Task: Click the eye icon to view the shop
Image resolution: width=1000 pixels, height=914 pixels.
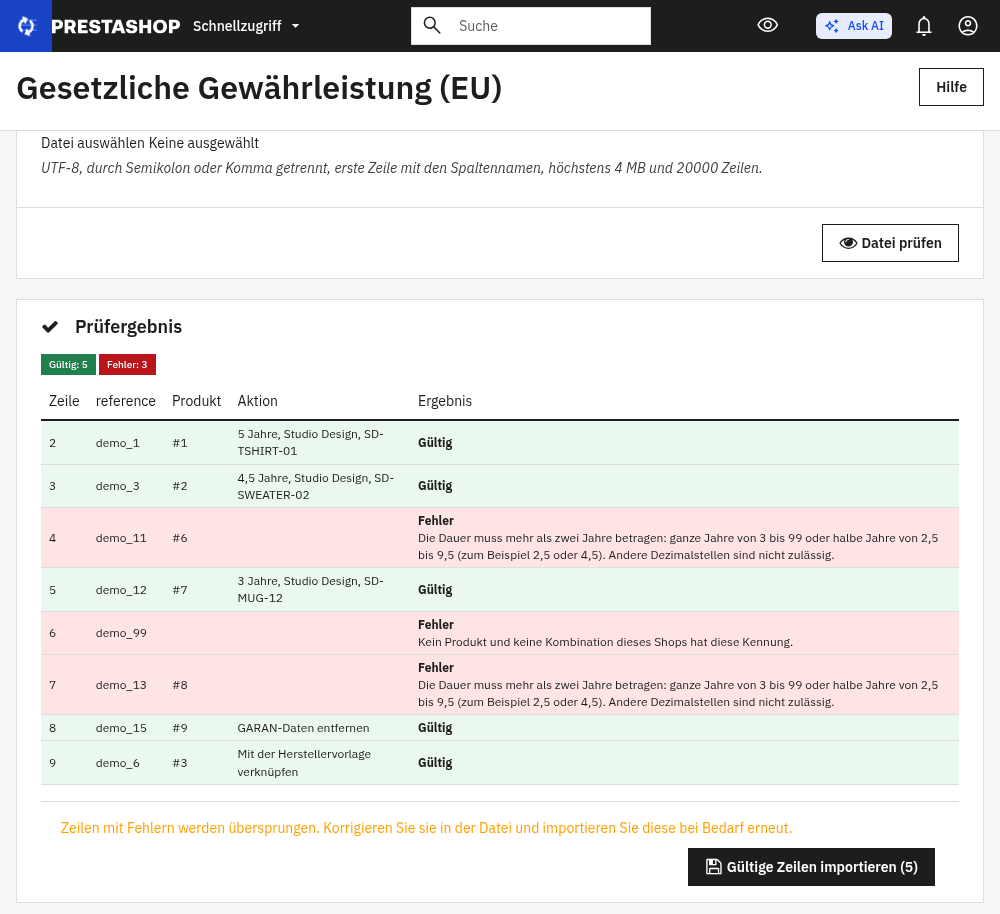Action: pyautogui.click(x=767, y=26)
